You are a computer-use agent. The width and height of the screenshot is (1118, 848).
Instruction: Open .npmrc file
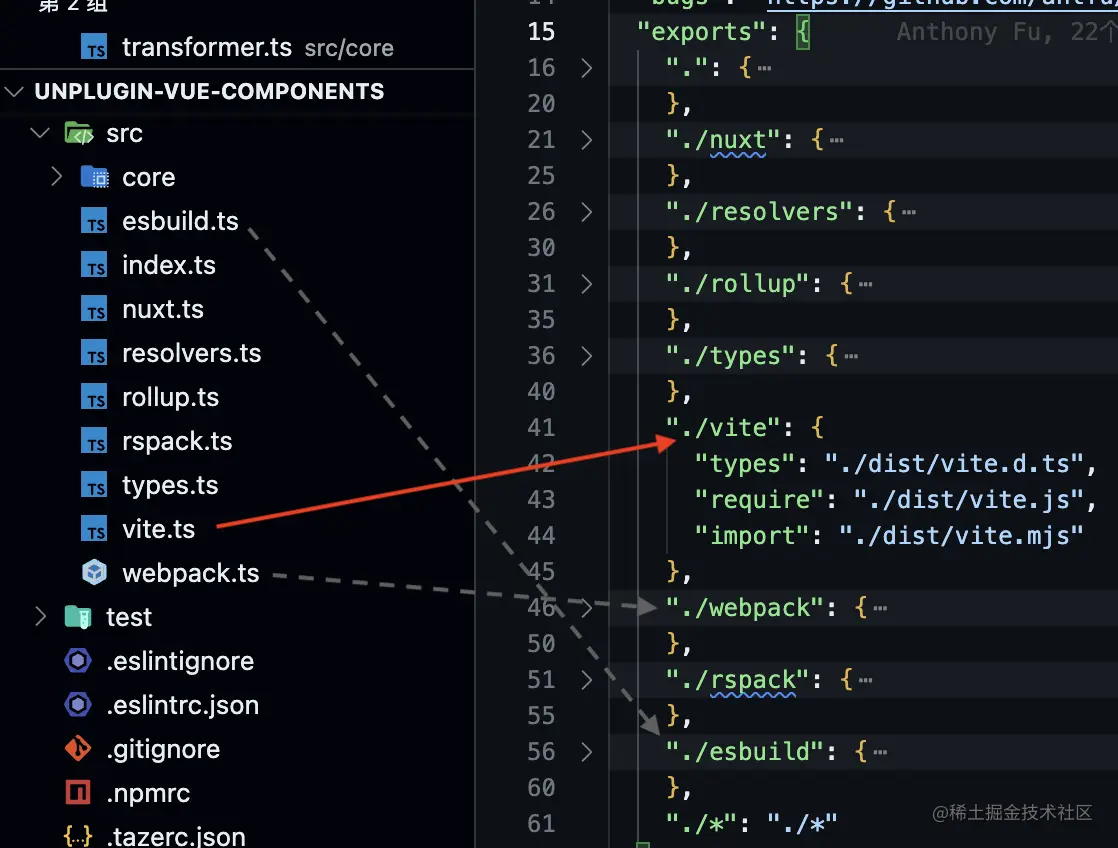(148, 793)
